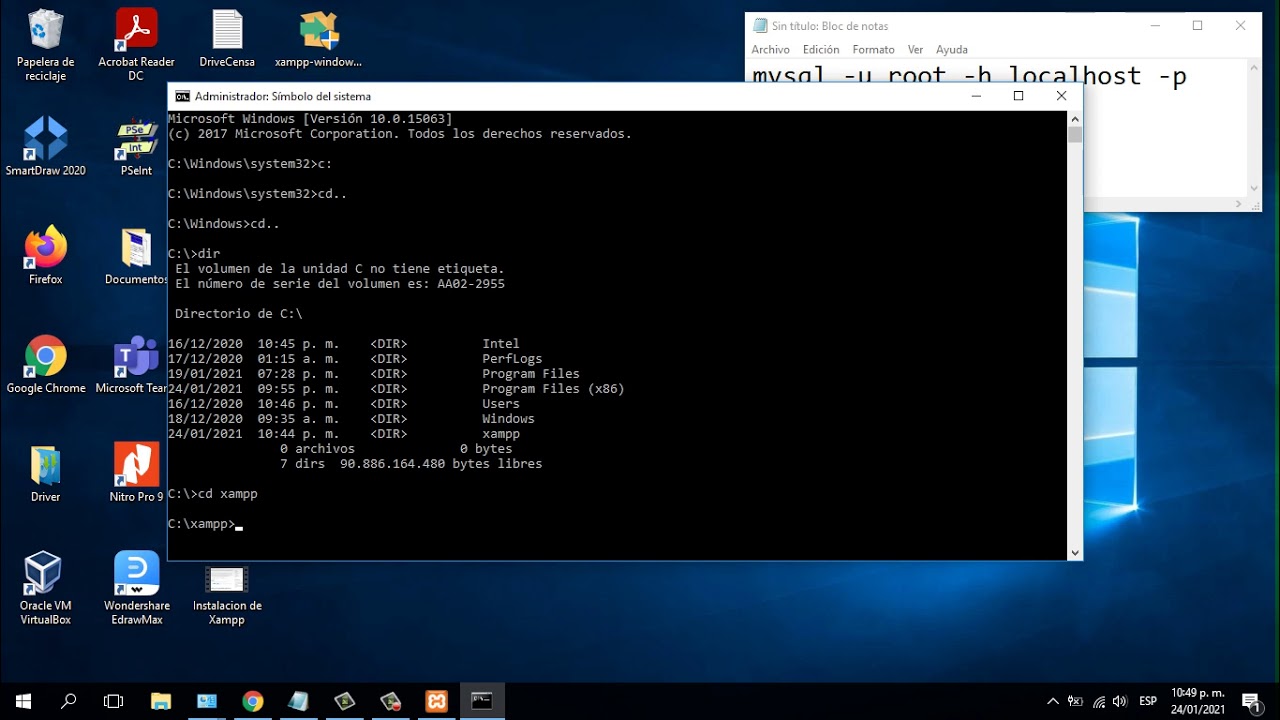Switch to XAMPP app on the taskbar
This screenshot has height=720, width=1280.
click(x=436, y=701)
